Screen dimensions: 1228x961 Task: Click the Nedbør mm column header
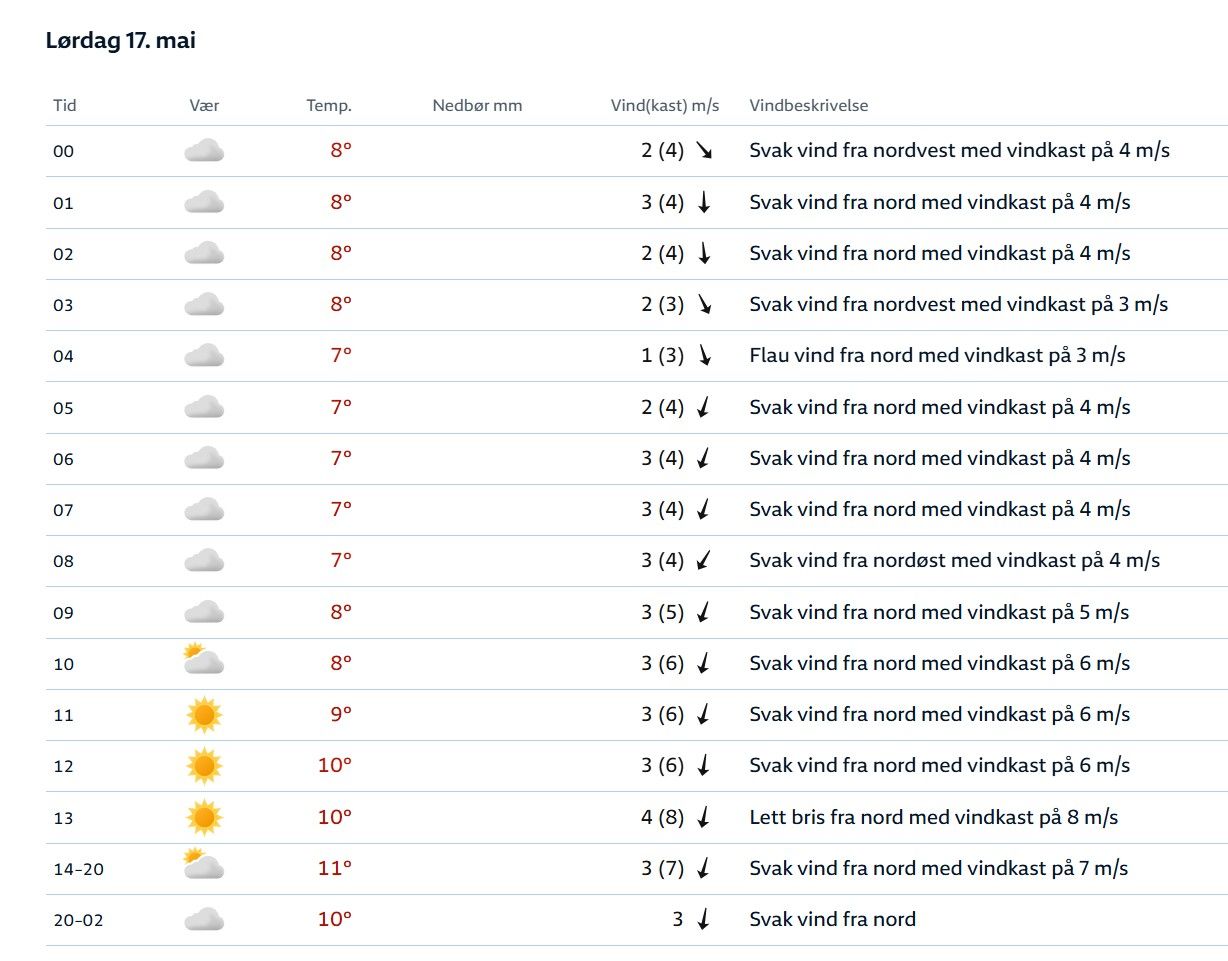pos(477,105)
